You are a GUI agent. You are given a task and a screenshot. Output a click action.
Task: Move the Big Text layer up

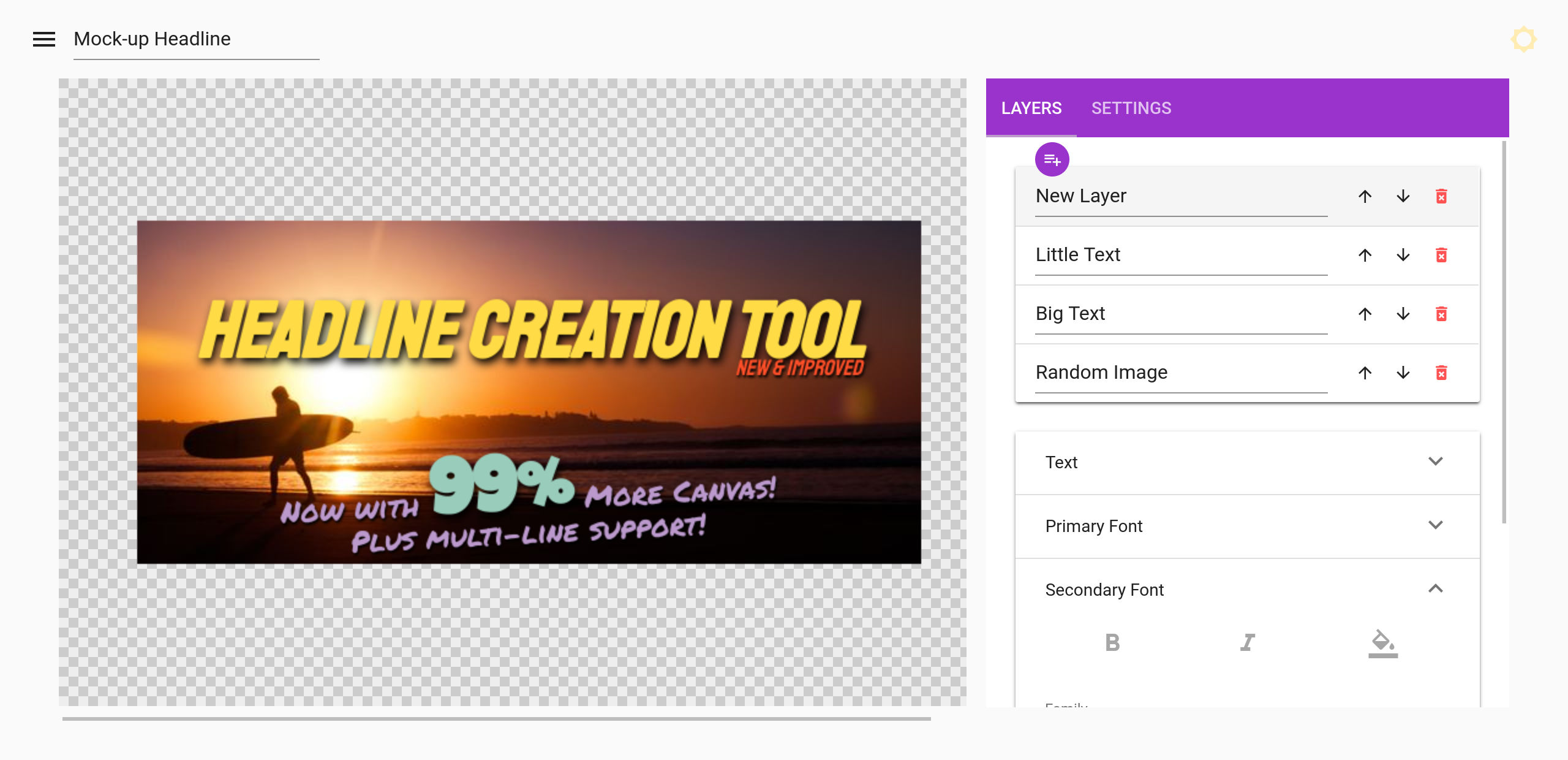pyautogui.click(x=1364, y=313)
